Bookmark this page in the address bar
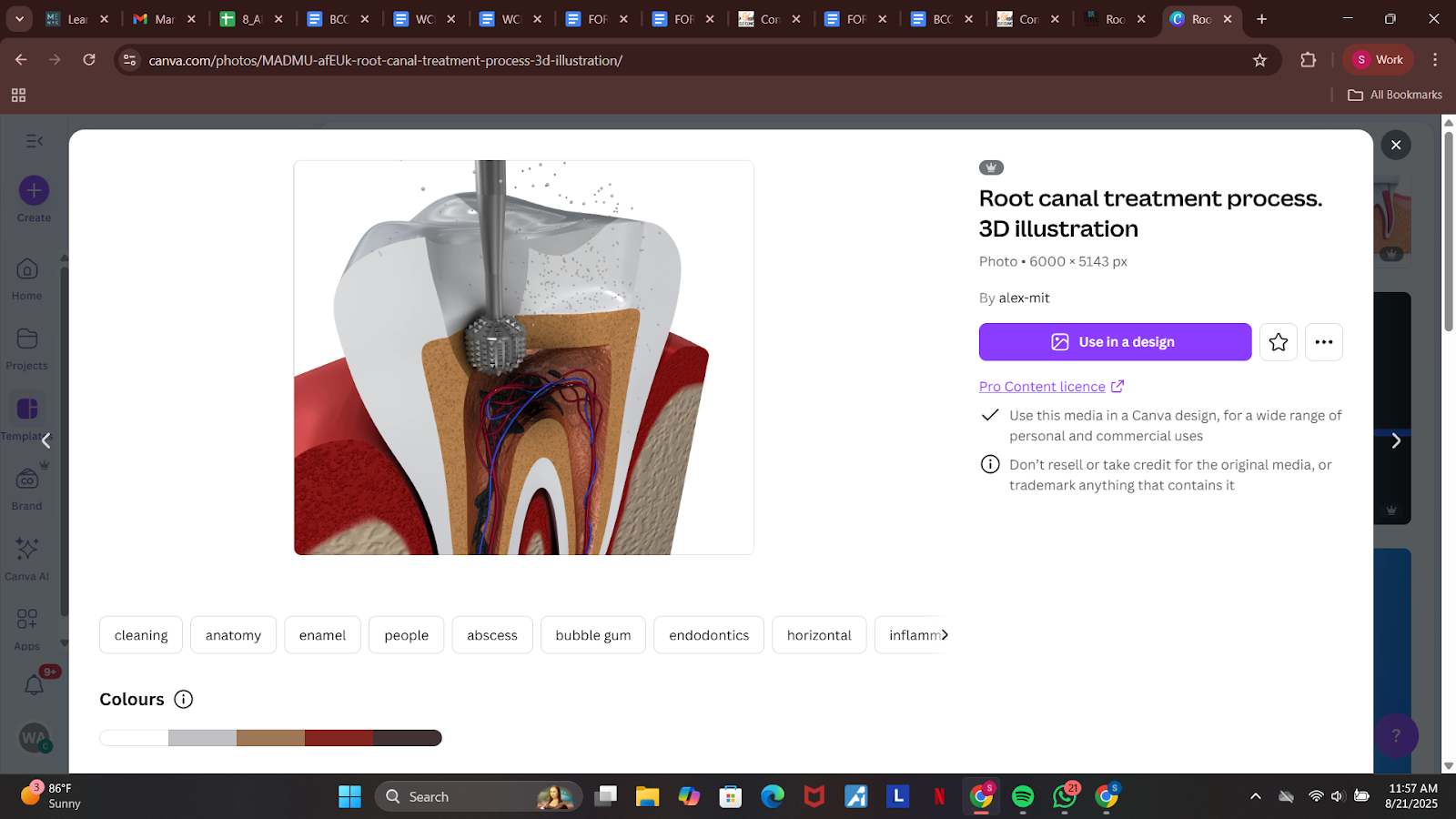This screenshot has height=819, width=1456. pos(1259,60)
